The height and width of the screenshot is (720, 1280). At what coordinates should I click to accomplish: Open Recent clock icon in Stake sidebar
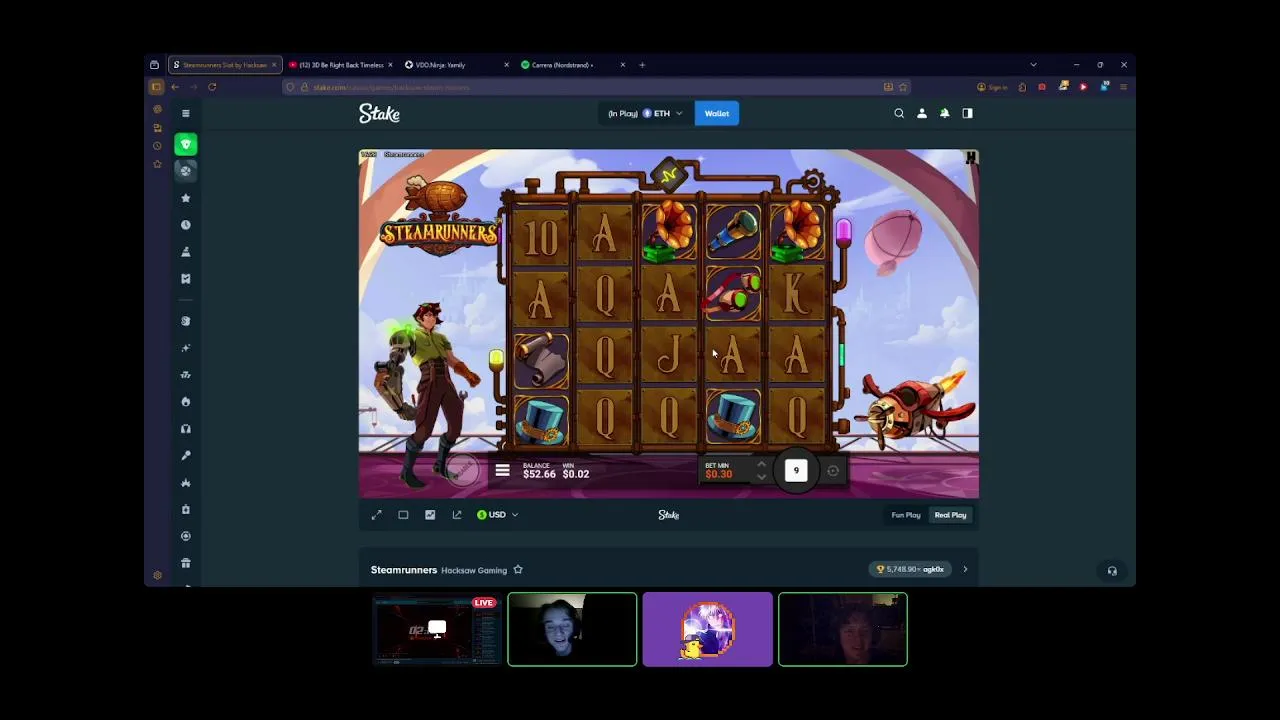[x=185, y=225]
